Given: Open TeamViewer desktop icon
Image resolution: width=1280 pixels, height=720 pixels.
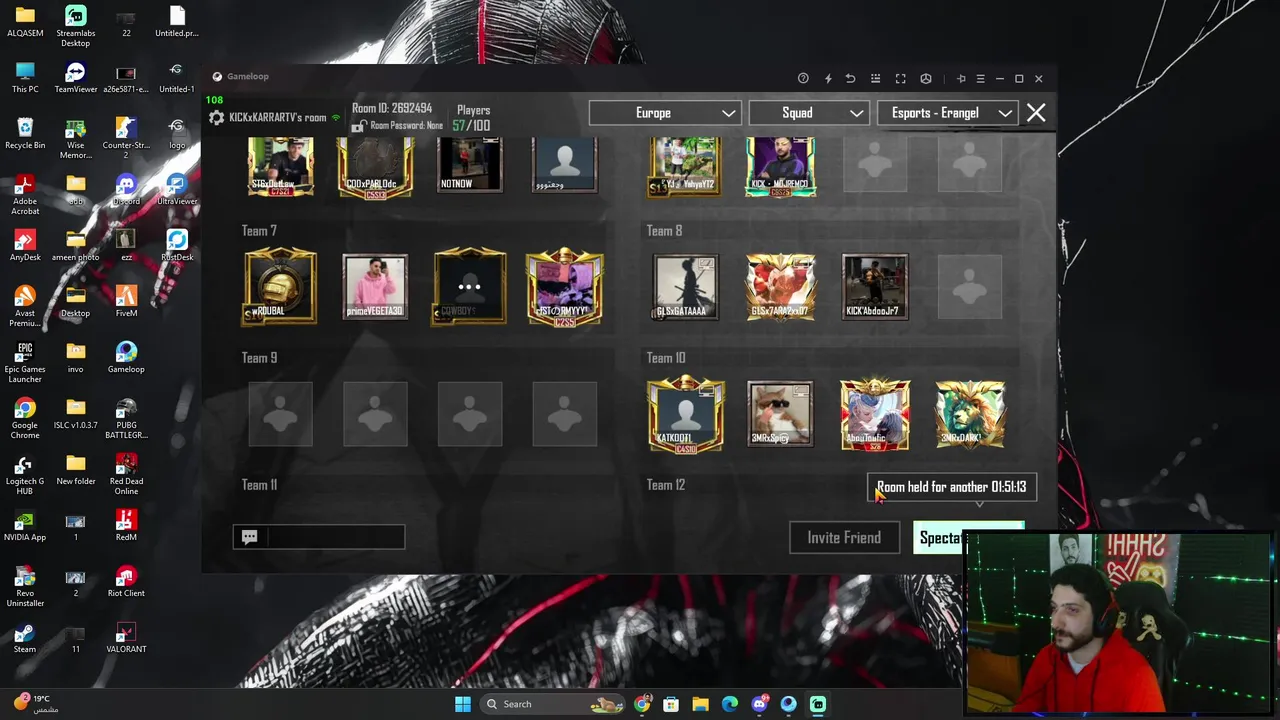Looking at the screenshot, I should [x=75, y=78].
